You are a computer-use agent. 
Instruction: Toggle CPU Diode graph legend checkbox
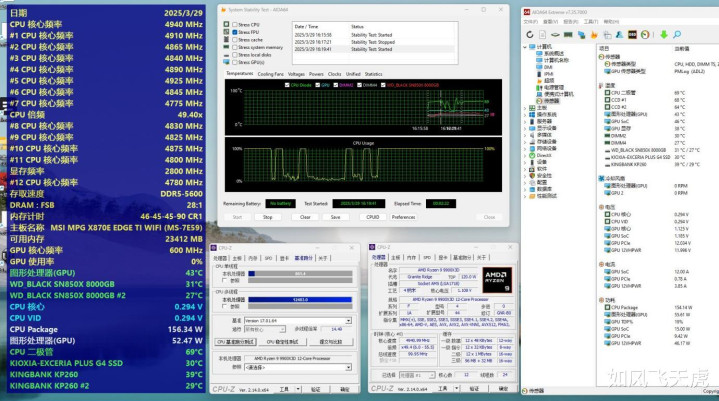click(287, 85)
